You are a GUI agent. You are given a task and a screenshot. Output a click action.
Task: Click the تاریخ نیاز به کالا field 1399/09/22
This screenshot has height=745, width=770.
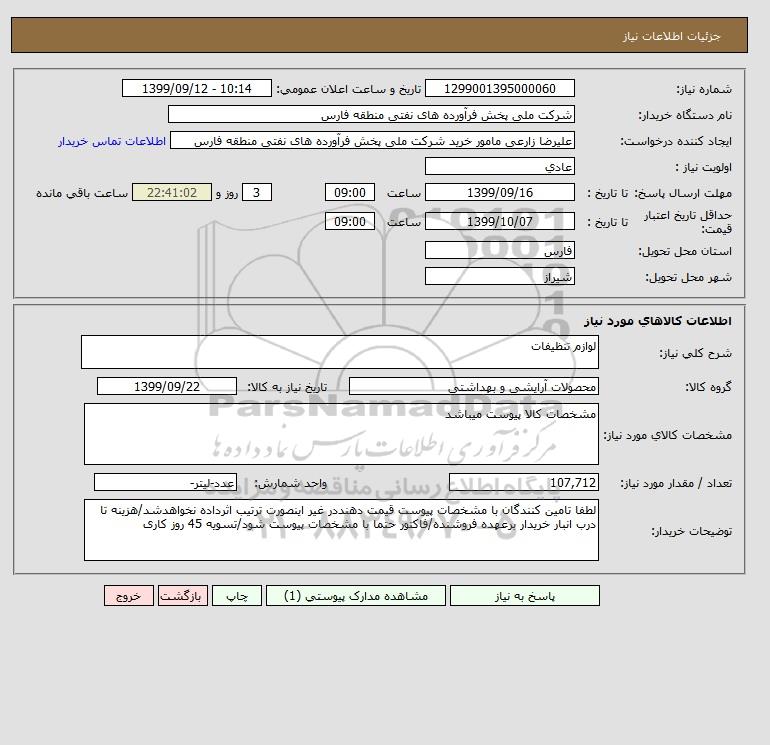[167, 386]
